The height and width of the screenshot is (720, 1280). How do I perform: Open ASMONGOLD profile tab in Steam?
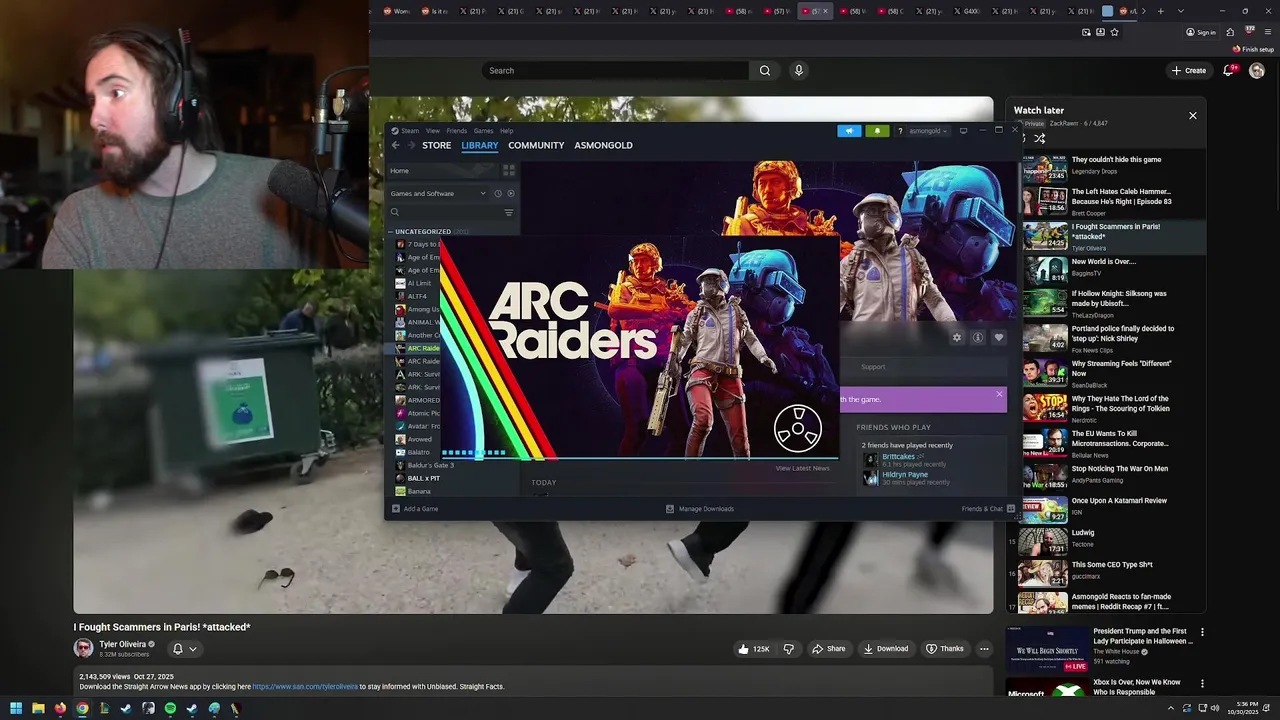point(603,145)
